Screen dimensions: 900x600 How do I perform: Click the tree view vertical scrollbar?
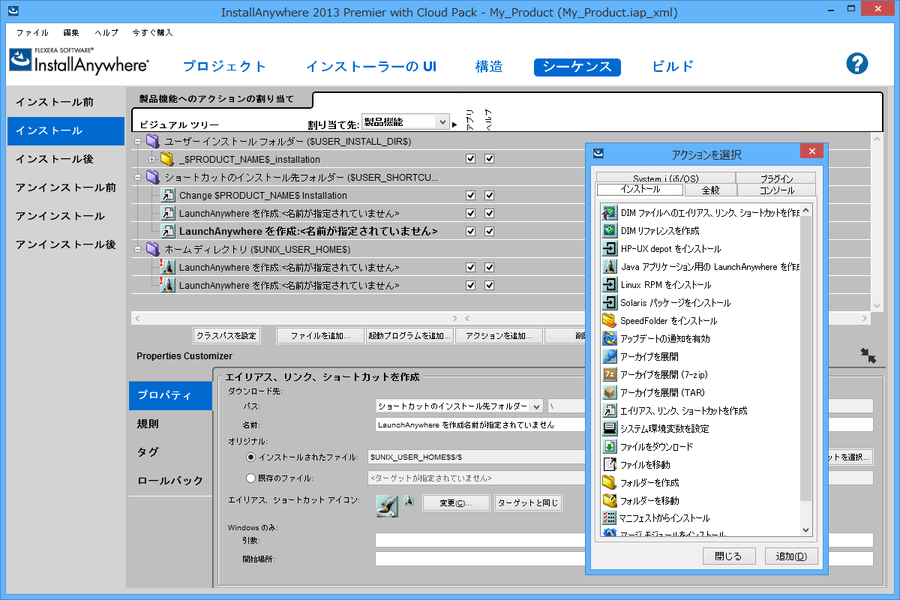(876, 222)
